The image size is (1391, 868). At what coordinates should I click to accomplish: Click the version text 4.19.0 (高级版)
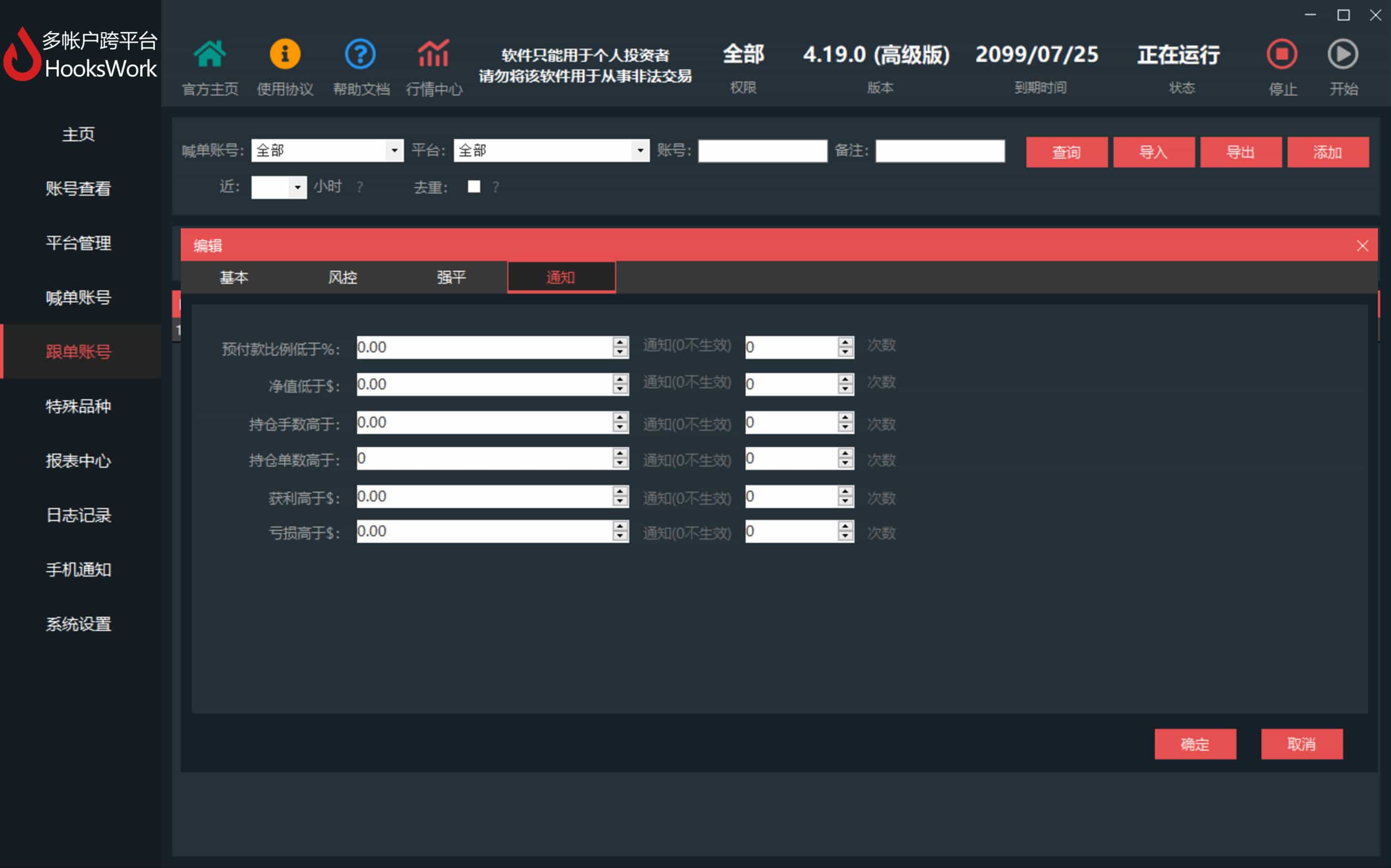click(x=877, y=54)
